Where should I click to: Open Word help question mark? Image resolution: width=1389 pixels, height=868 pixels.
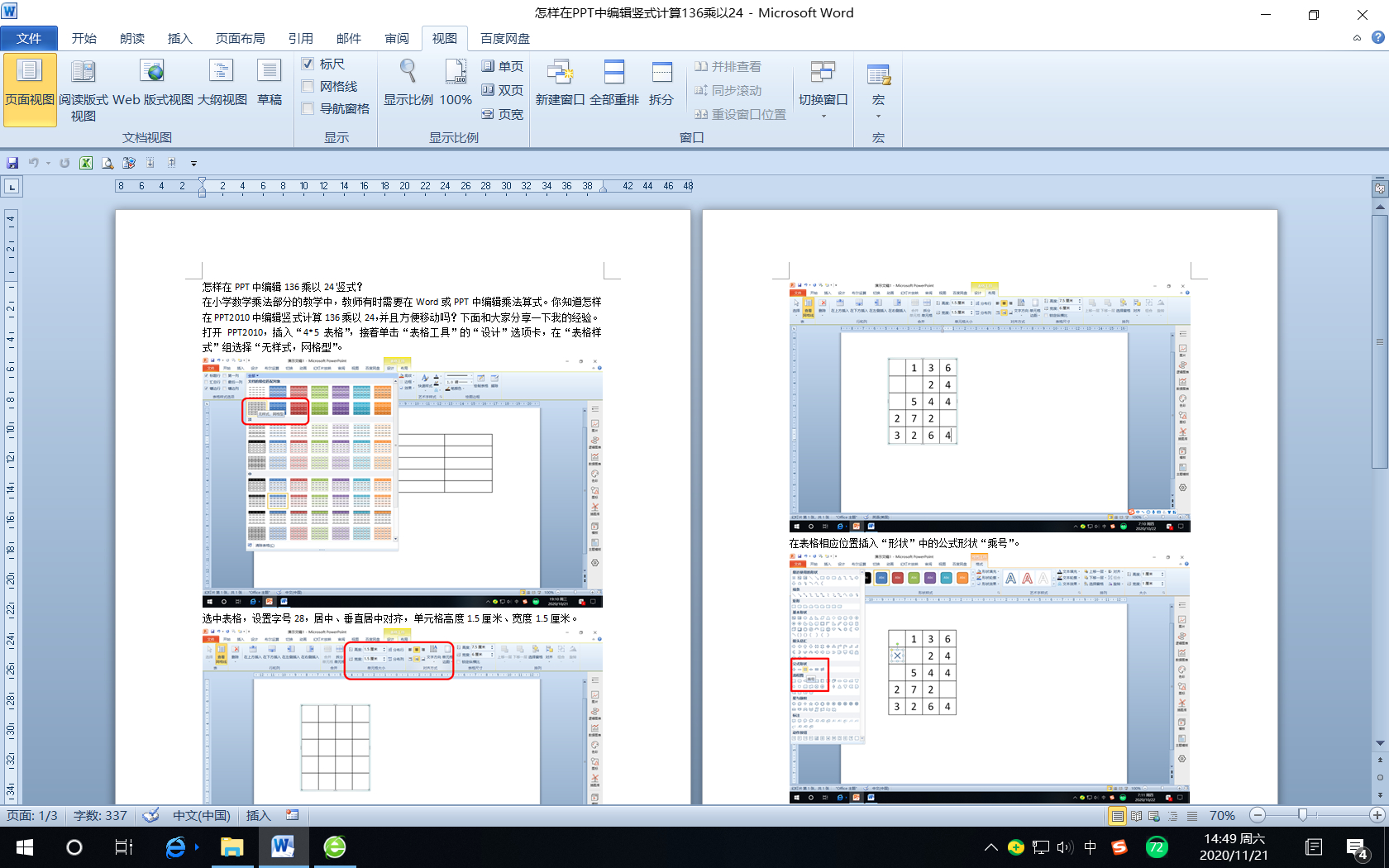pos(1377,38)
